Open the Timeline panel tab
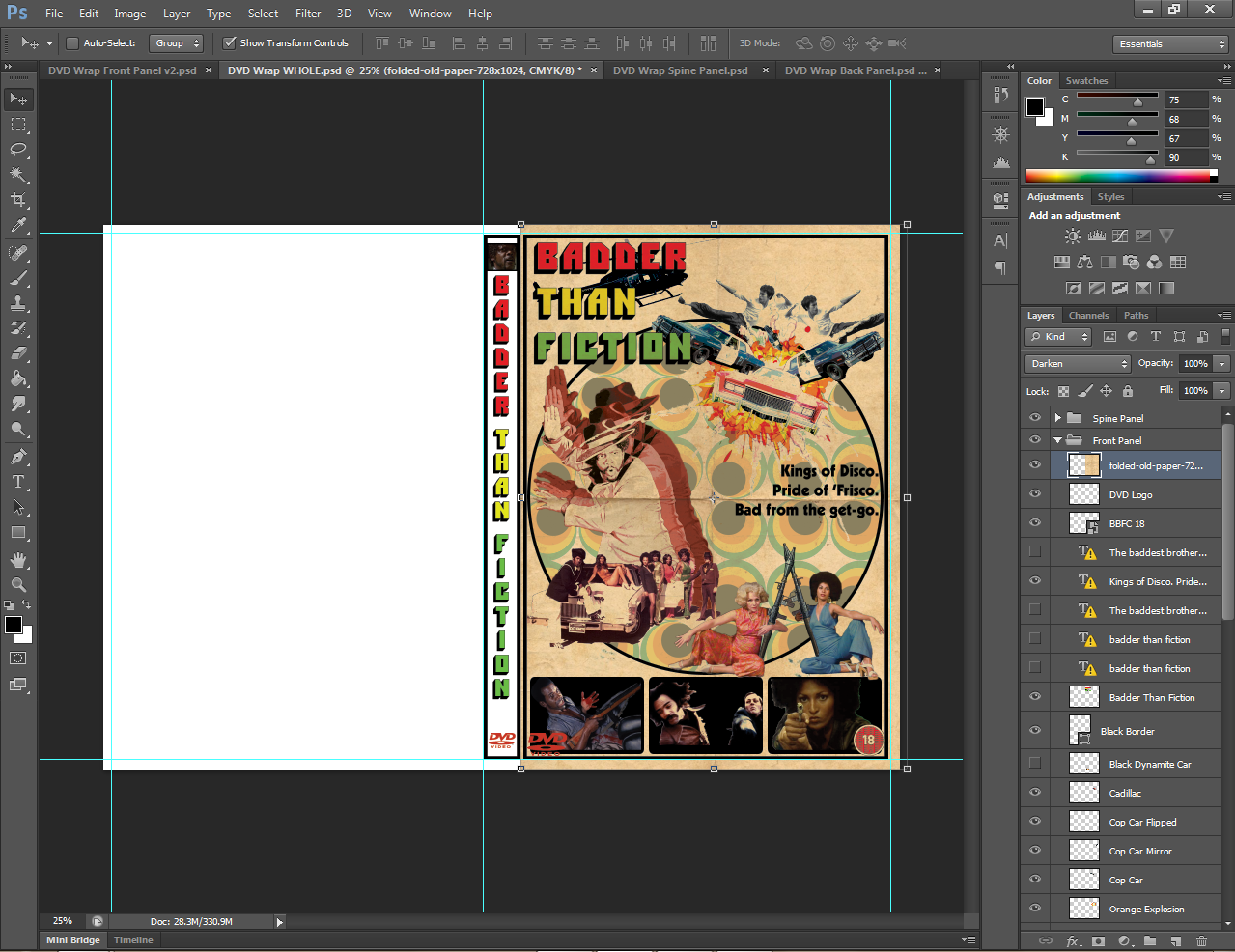 [x=133, y=940]
